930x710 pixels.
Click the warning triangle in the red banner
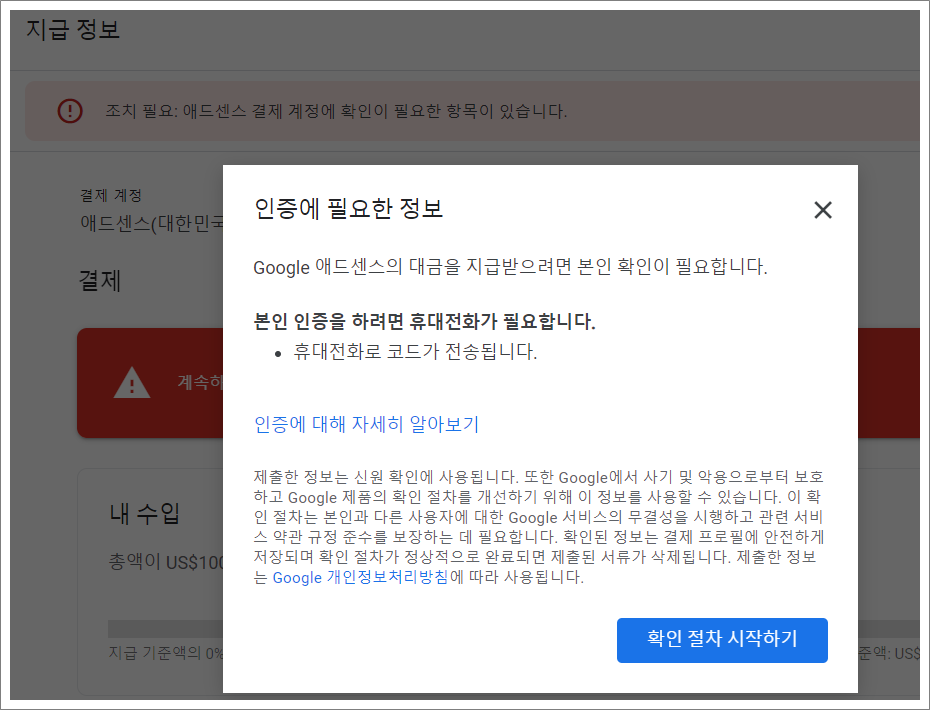tap(130, 383)
